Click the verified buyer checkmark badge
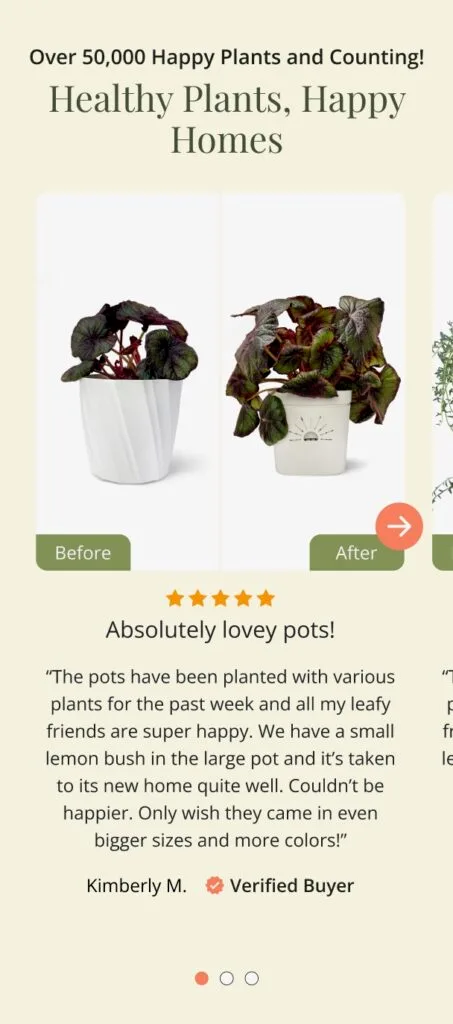Screen dimensions: 453x1024 coord(214,886)
